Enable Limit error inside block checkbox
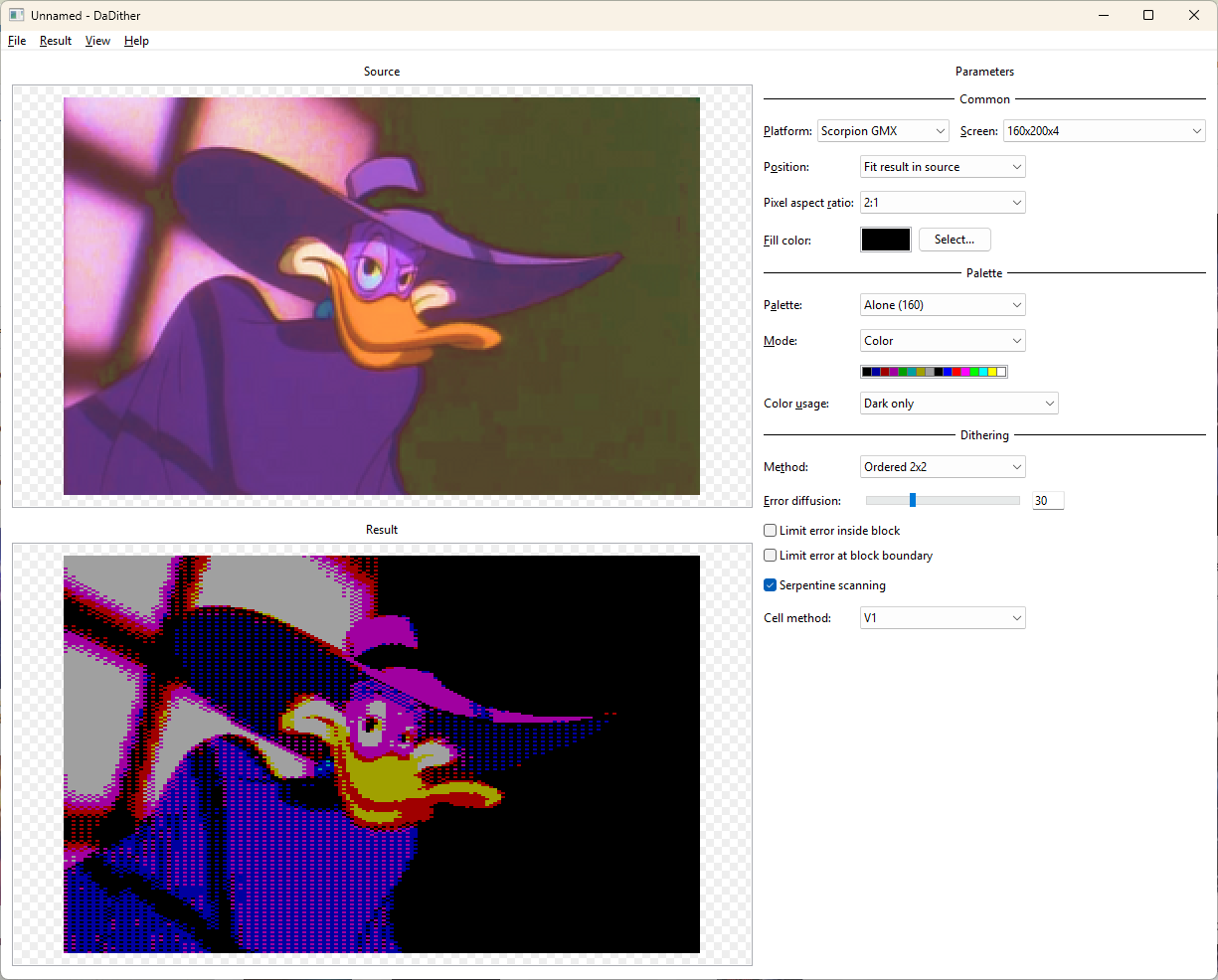 tap(770, 531)
